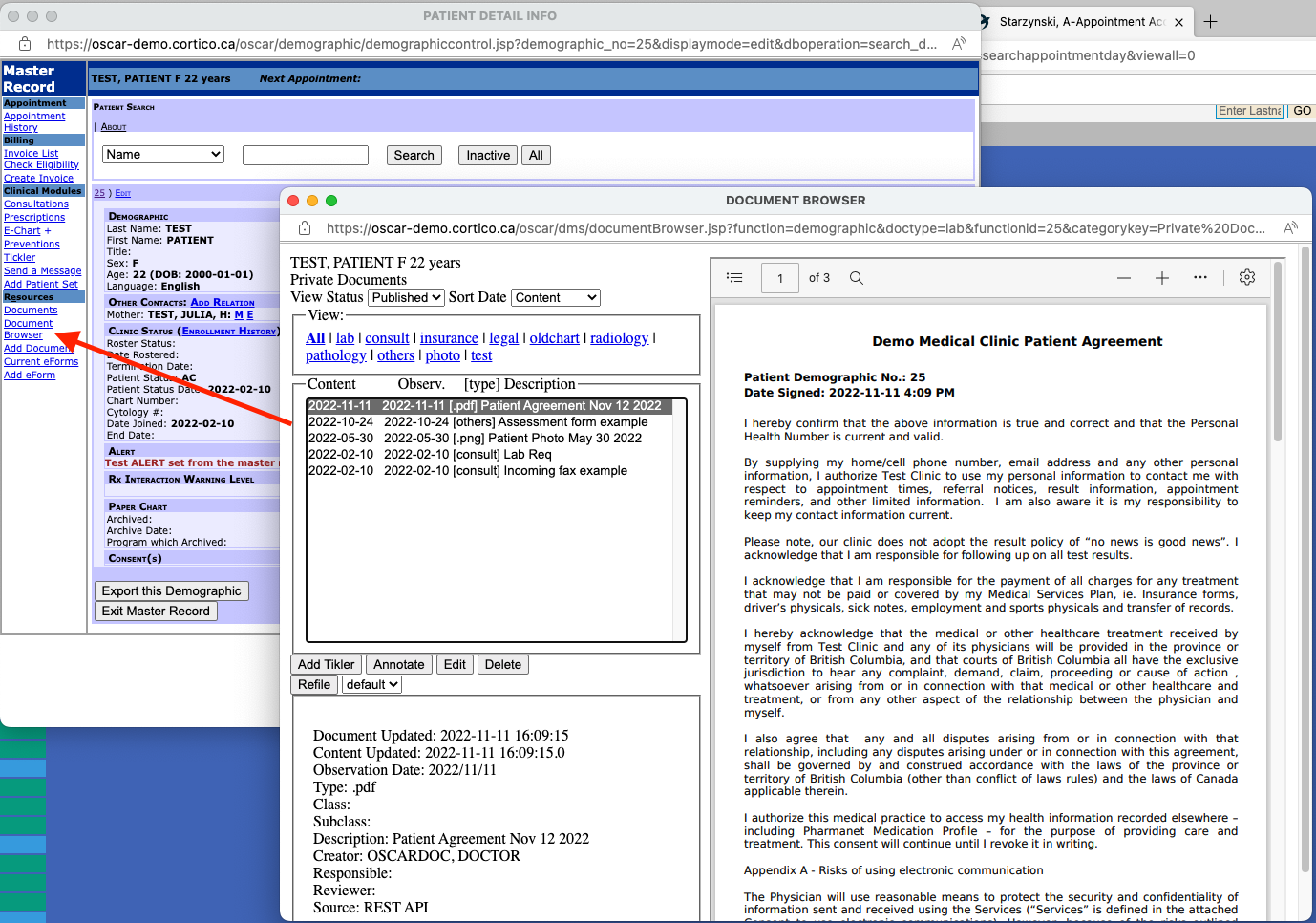Open the patient search field type dropdown

point(162,154)
